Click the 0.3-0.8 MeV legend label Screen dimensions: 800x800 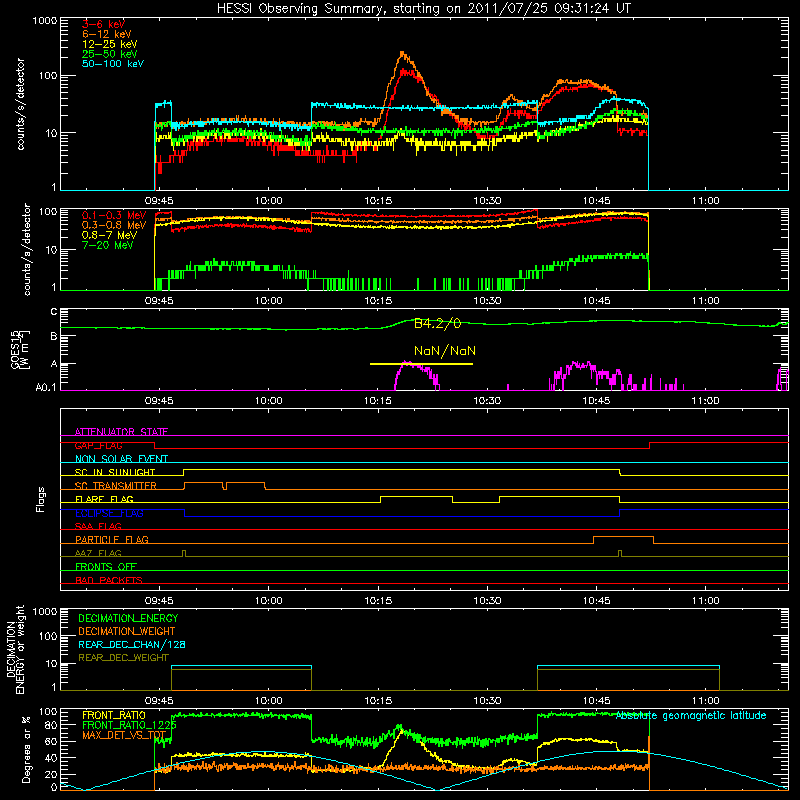click(114, 225)
